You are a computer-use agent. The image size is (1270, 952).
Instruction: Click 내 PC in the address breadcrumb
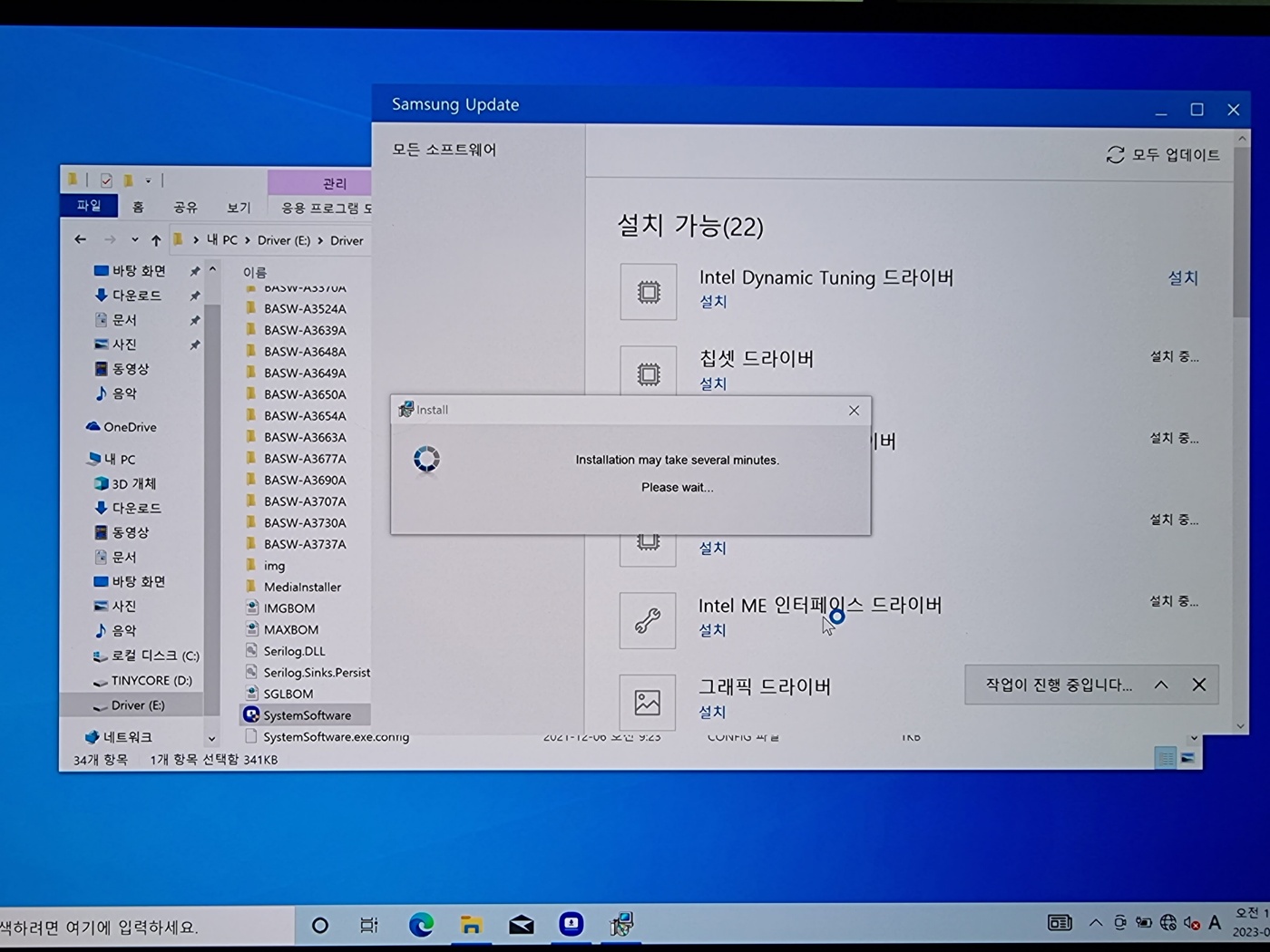[221, 240]
